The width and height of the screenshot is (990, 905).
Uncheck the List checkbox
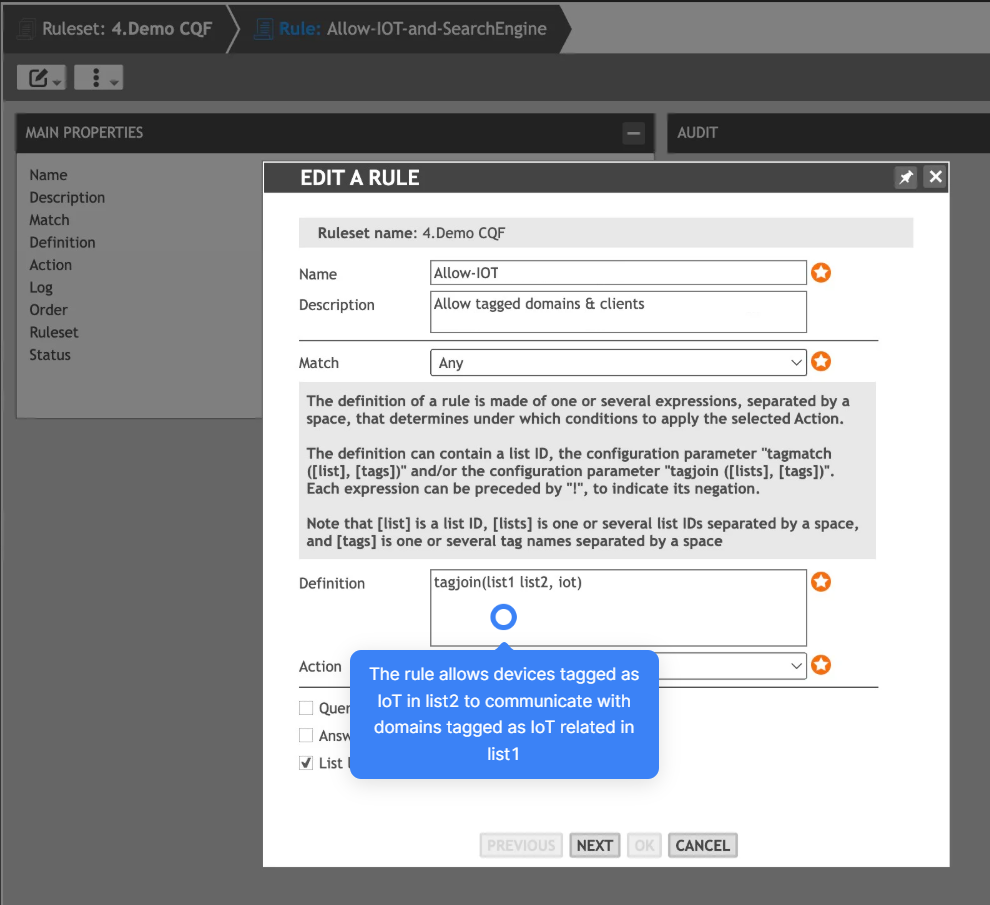tap(306, 763)
